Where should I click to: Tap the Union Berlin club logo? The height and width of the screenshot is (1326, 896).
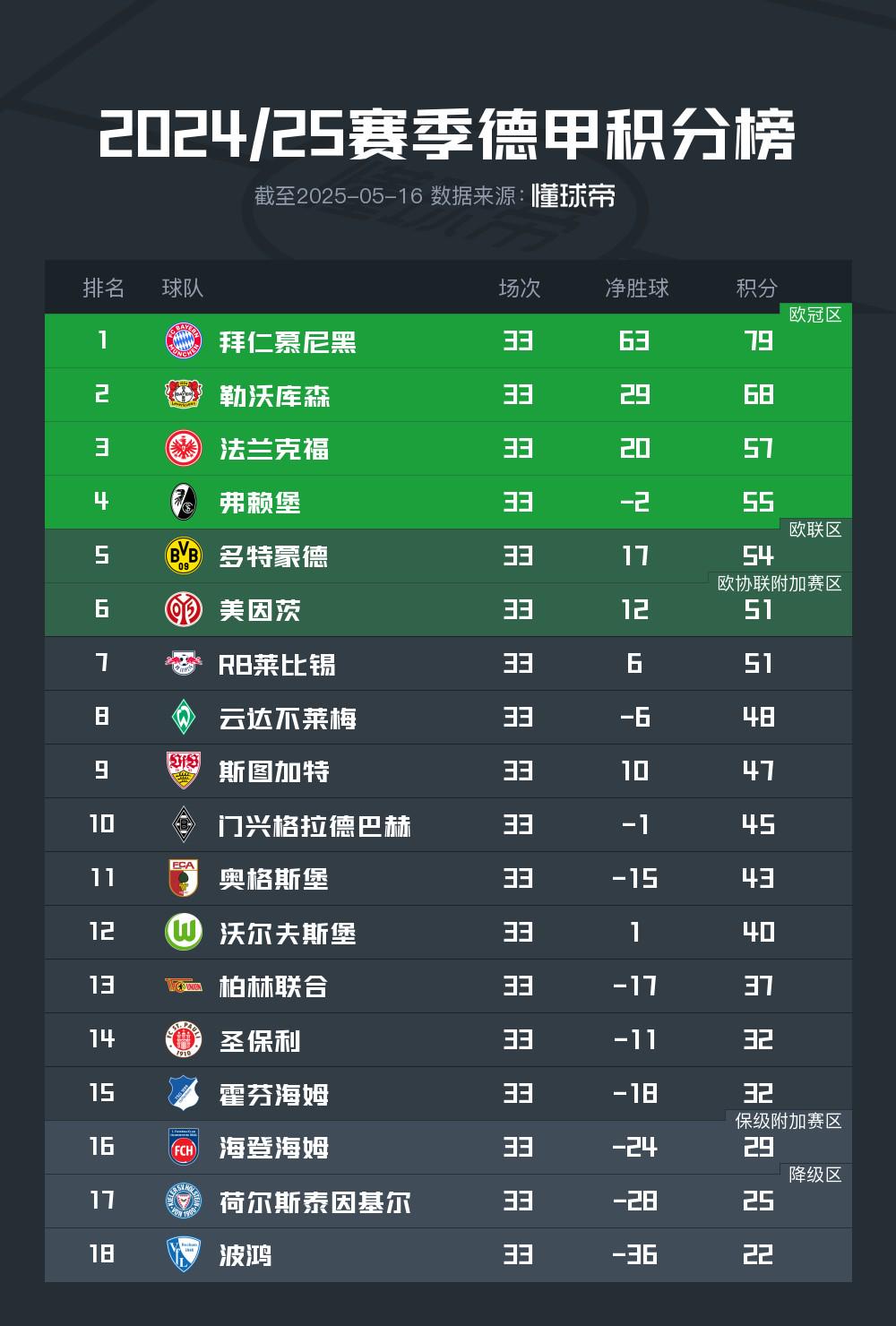[184, 986]
